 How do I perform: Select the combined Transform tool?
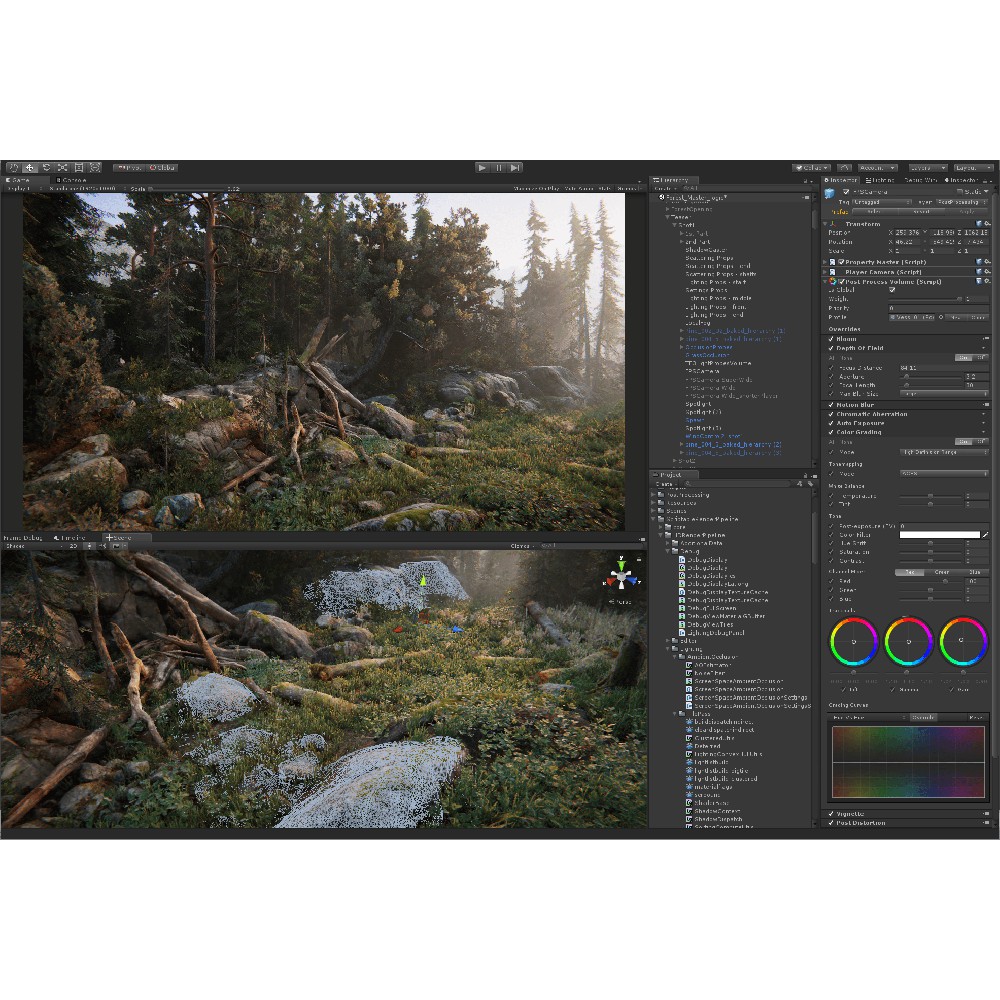point(95,168)
